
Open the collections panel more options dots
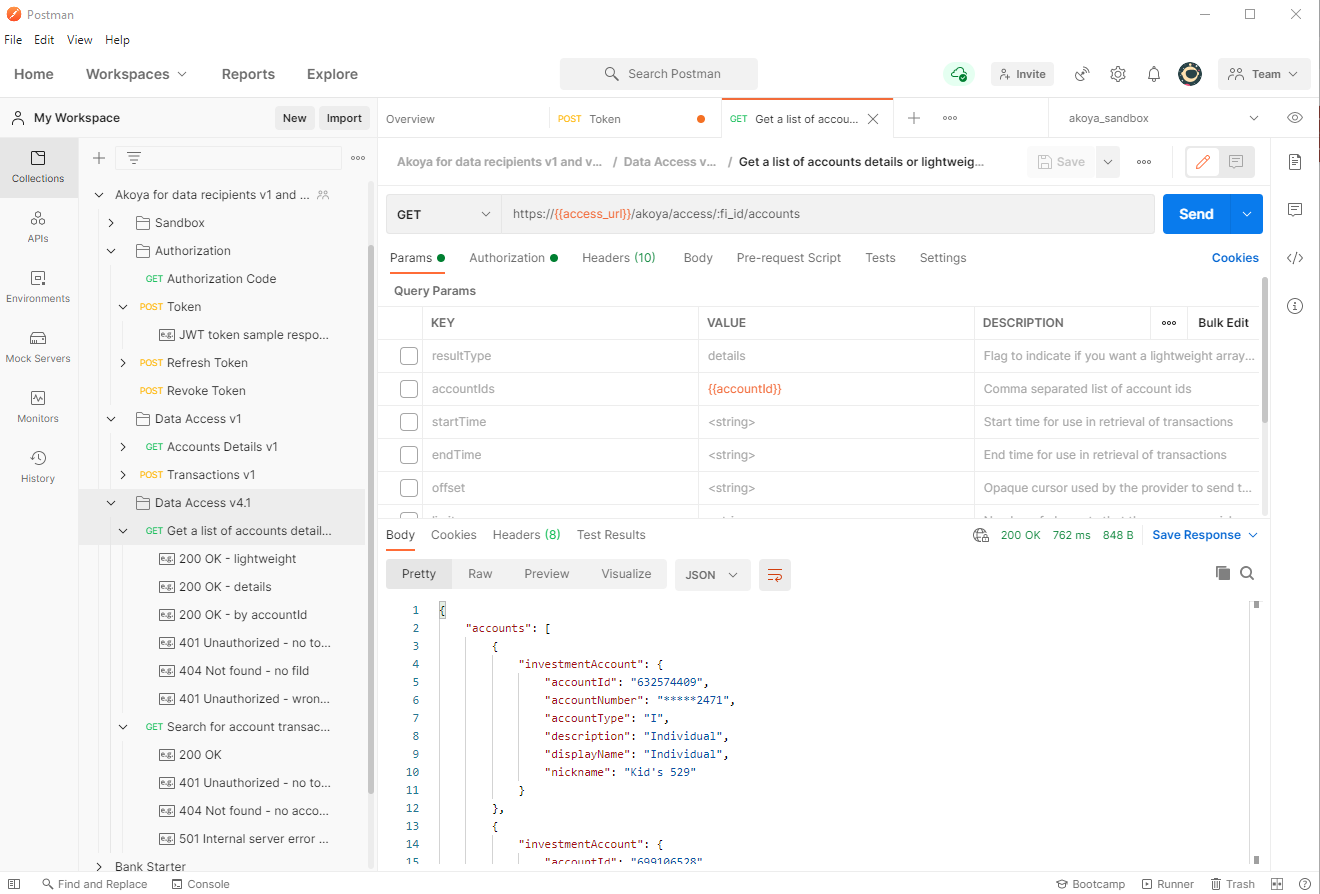358,158
